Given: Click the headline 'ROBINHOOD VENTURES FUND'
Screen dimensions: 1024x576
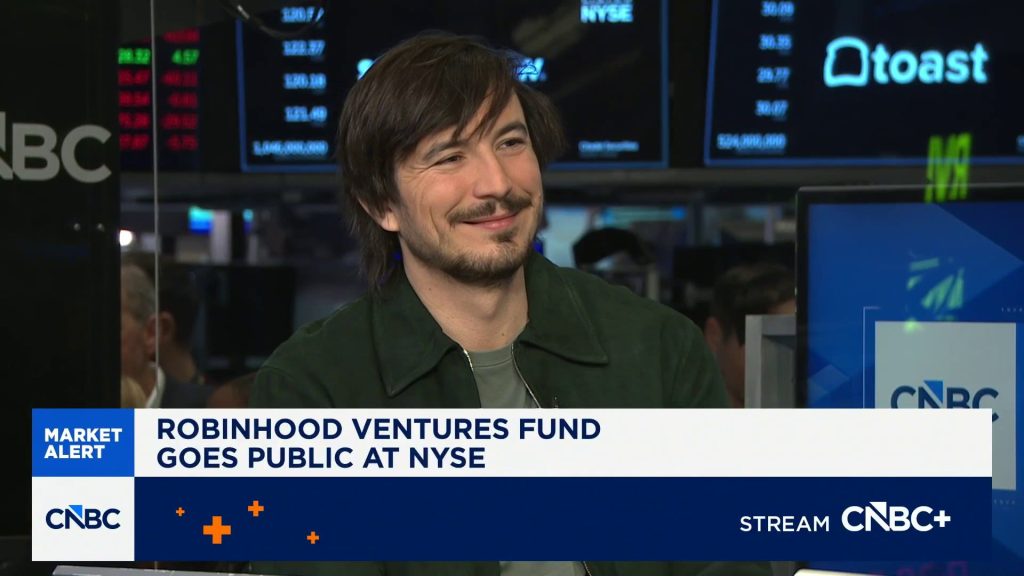Looking at the screenshot, I should (379, 429).
